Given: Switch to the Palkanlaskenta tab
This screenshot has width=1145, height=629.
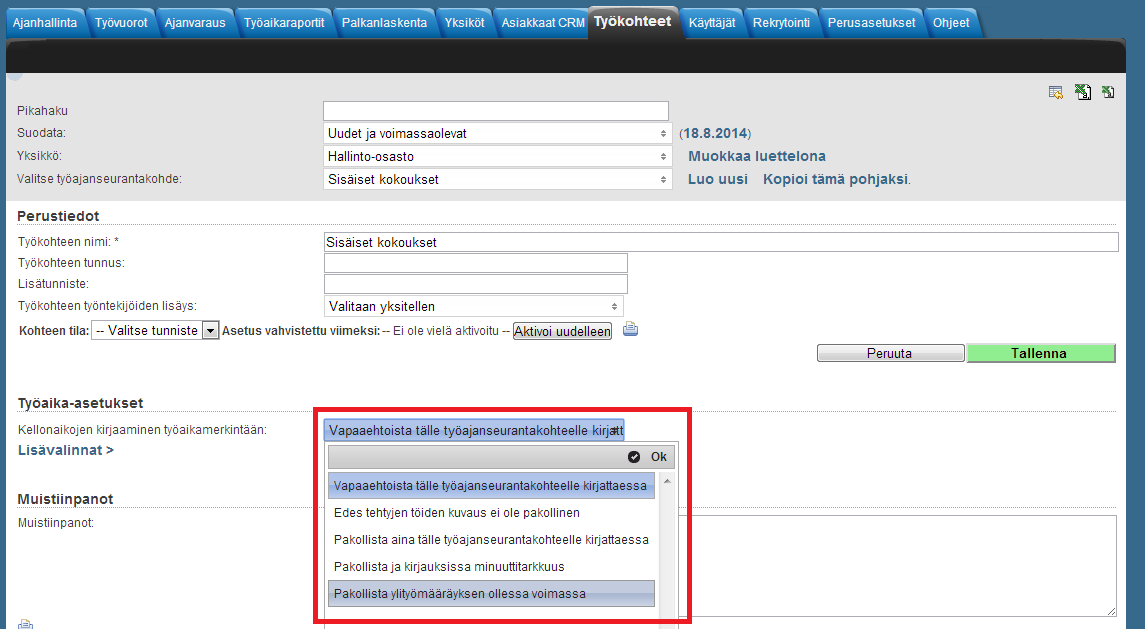Looking at the screenshot, I should point(384,23).
